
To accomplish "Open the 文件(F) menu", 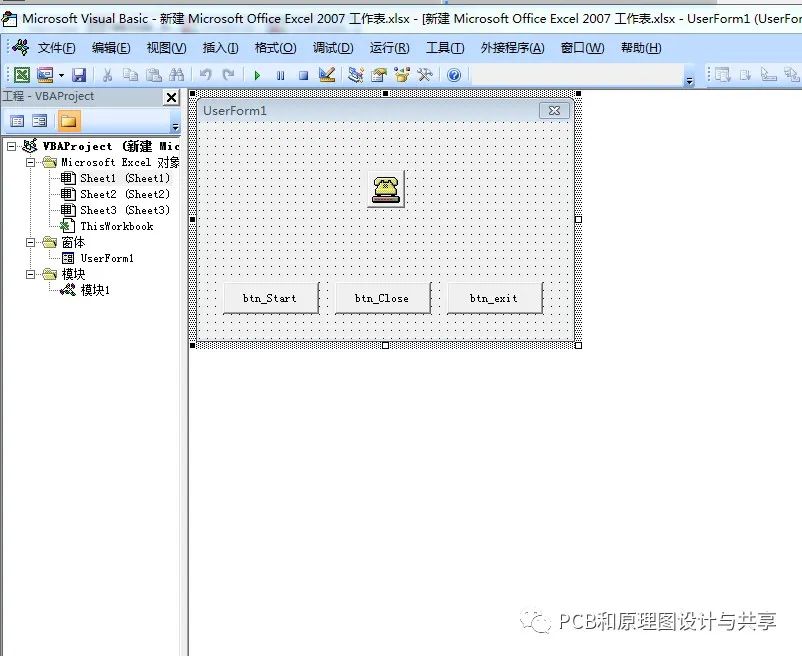I will click(56, 48).
